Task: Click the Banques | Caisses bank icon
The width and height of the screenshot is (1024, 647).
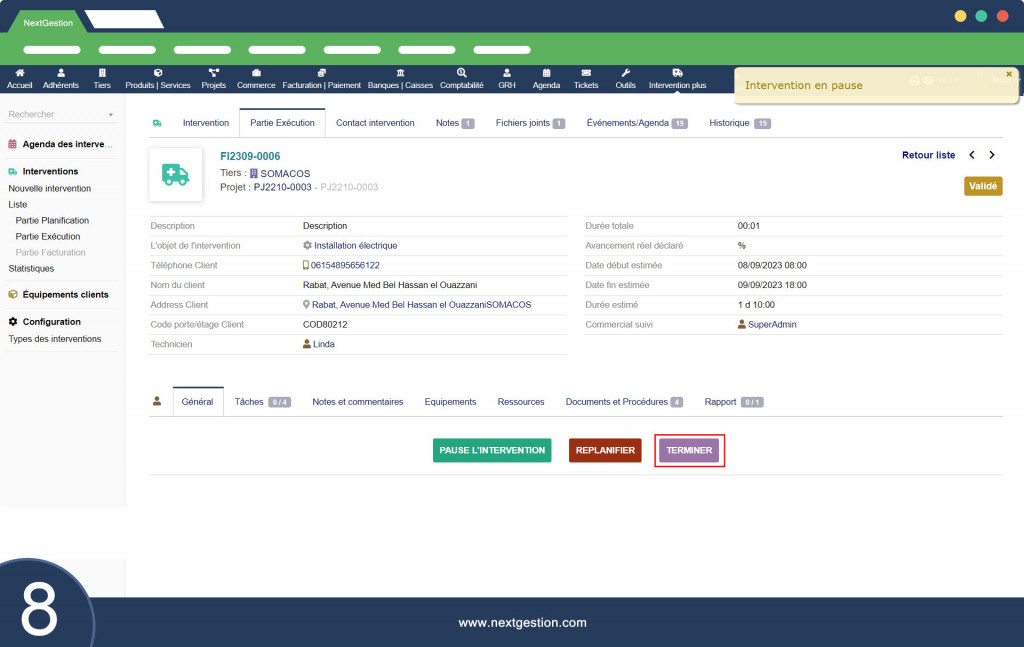Action: (x=400, y=72)
